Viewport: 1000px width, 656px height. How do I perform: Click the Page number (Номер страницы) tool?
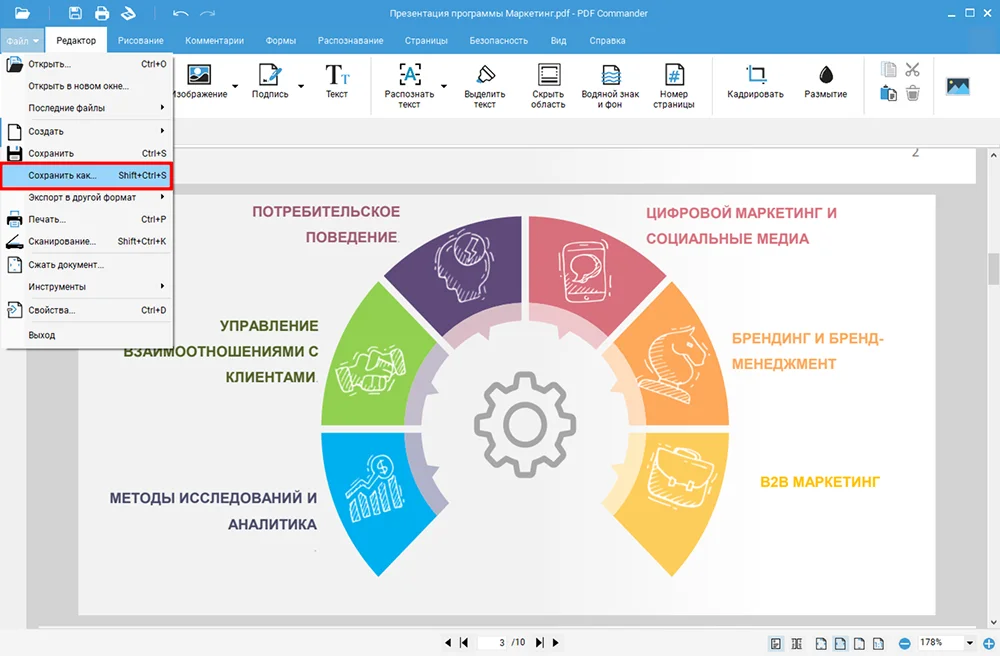(x=674, y=86)
